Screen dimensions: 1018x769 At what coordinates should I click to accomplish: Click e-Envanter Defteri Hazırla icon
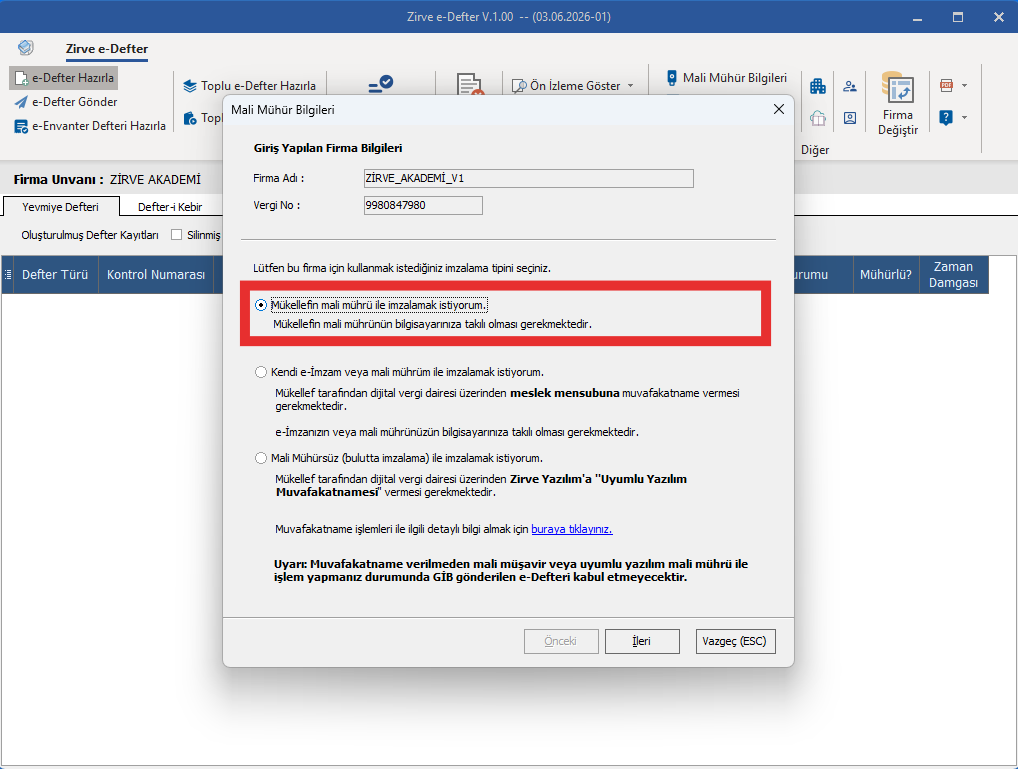point(21,126)
